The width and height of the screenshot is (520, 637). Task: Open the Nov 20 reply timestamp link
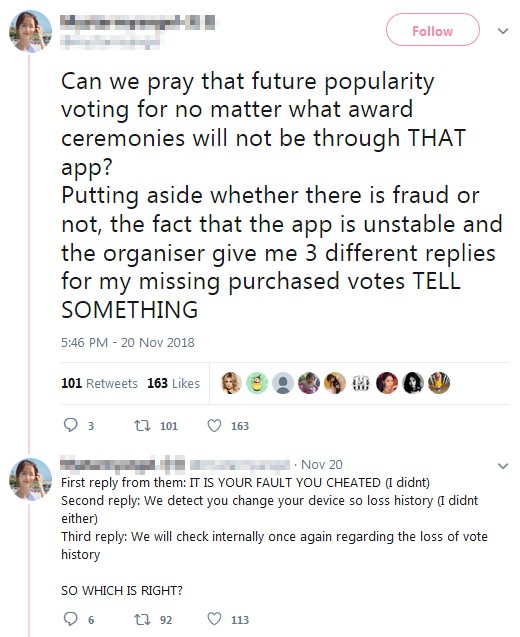322,464
